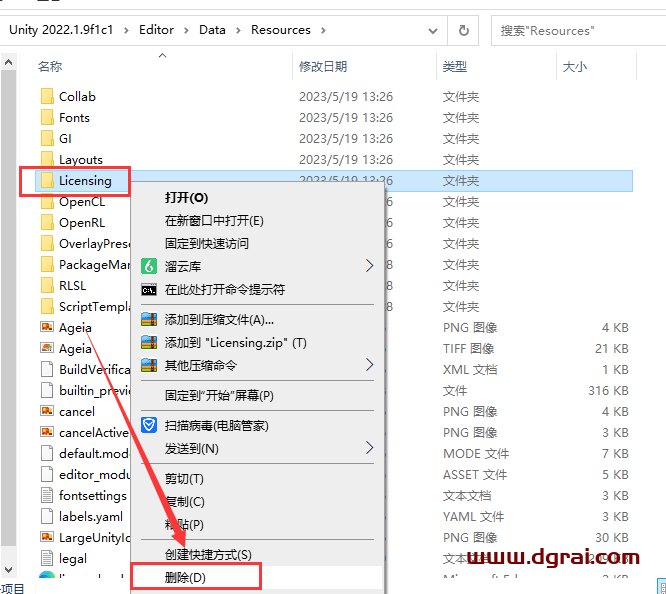The image size is (666, 594).
Task: Open the address bar history dropdown
Action: coord(433,31)
